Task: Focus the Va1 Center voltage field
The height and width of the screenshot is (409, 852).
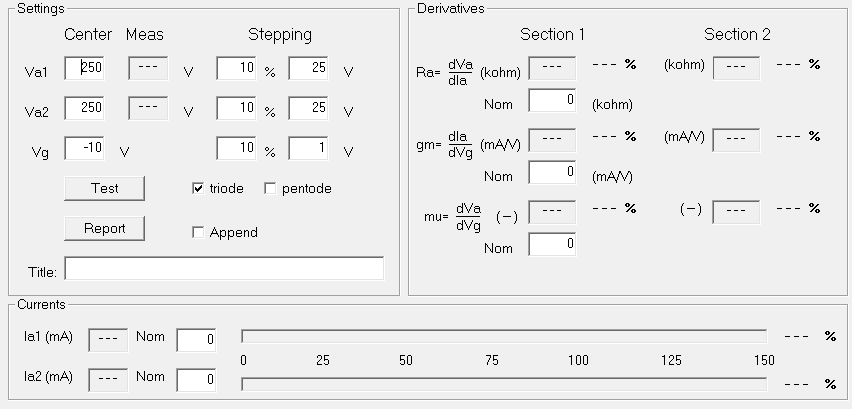Action: (84, 68)
